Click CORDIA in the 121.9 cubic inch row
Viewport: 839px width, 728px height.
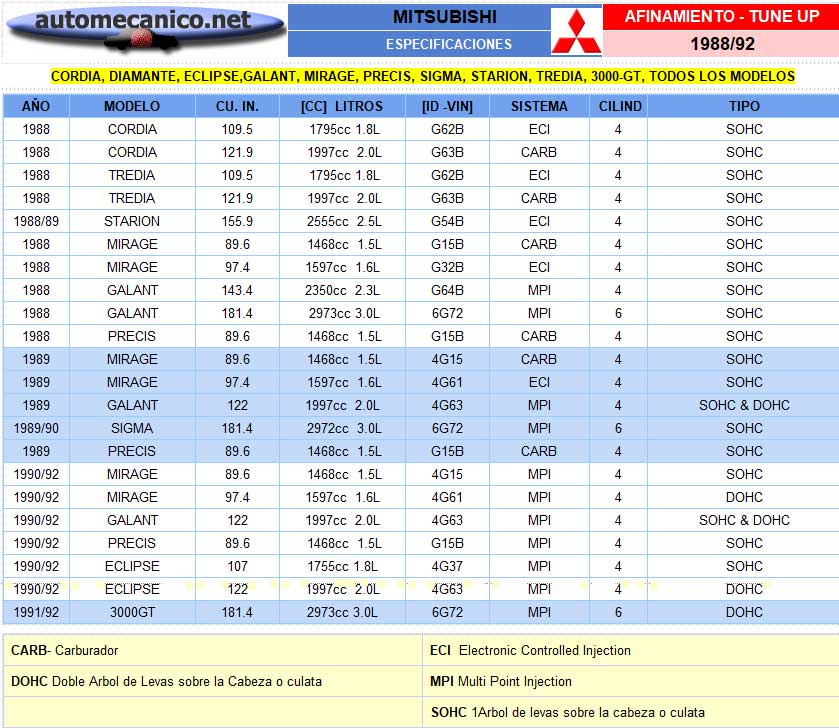pyautogui.click(x=132, y=152)
